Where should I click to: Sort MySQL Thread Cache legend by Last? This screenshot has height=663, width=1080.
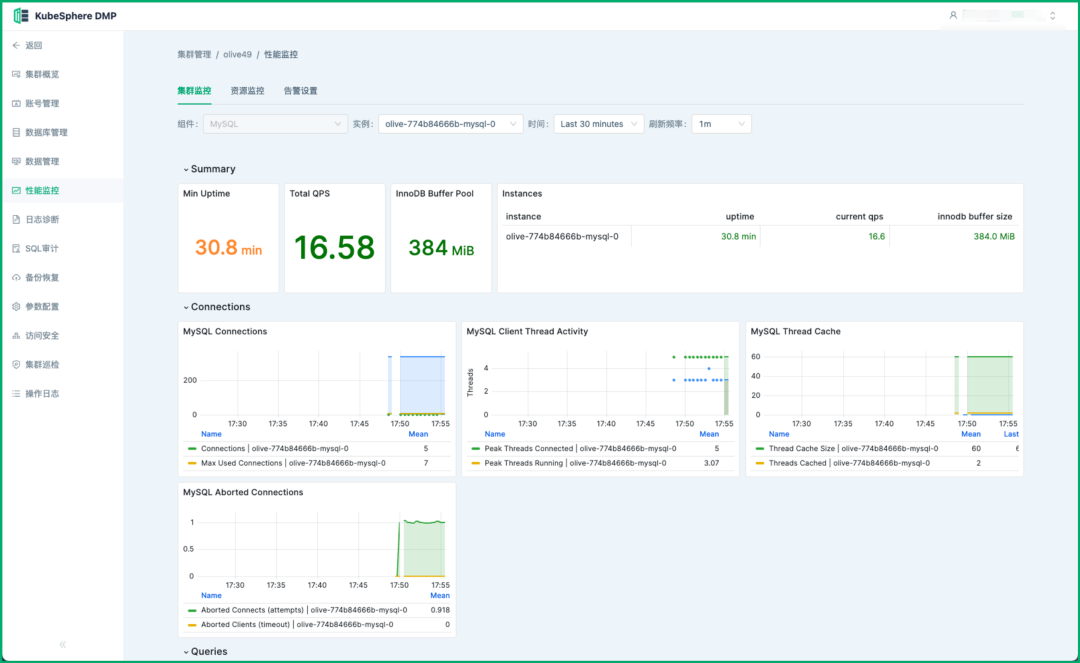click(1010, 434)
